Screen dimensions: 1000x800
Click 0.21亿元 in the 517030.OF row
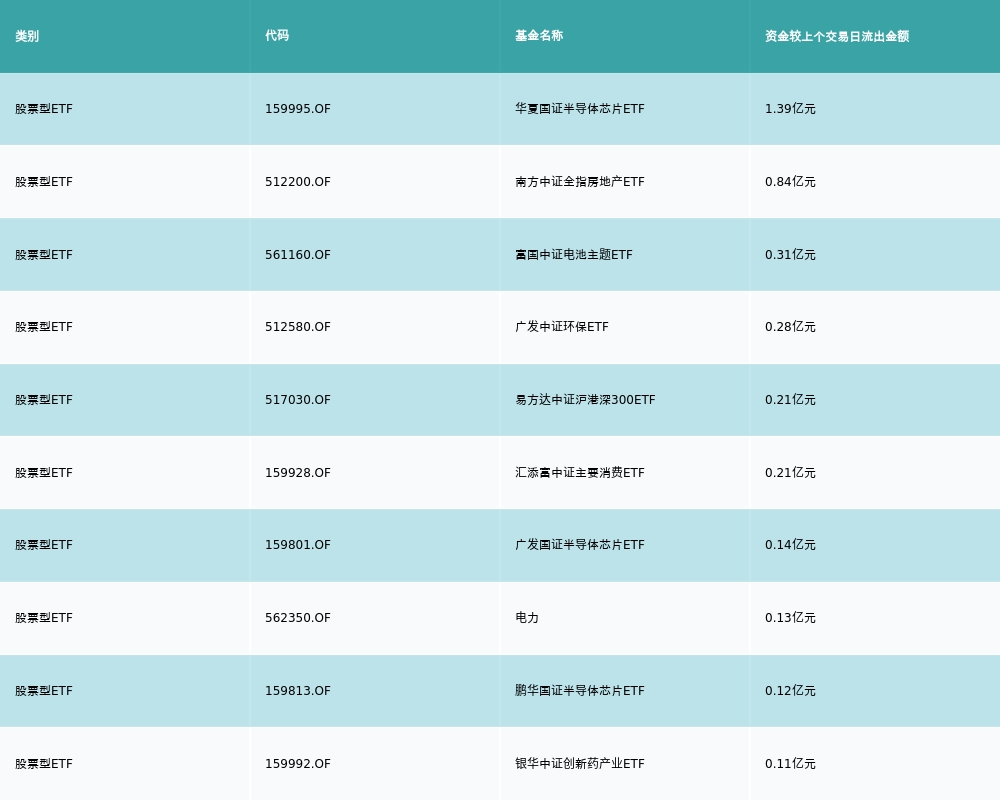[x=790, y=400]
